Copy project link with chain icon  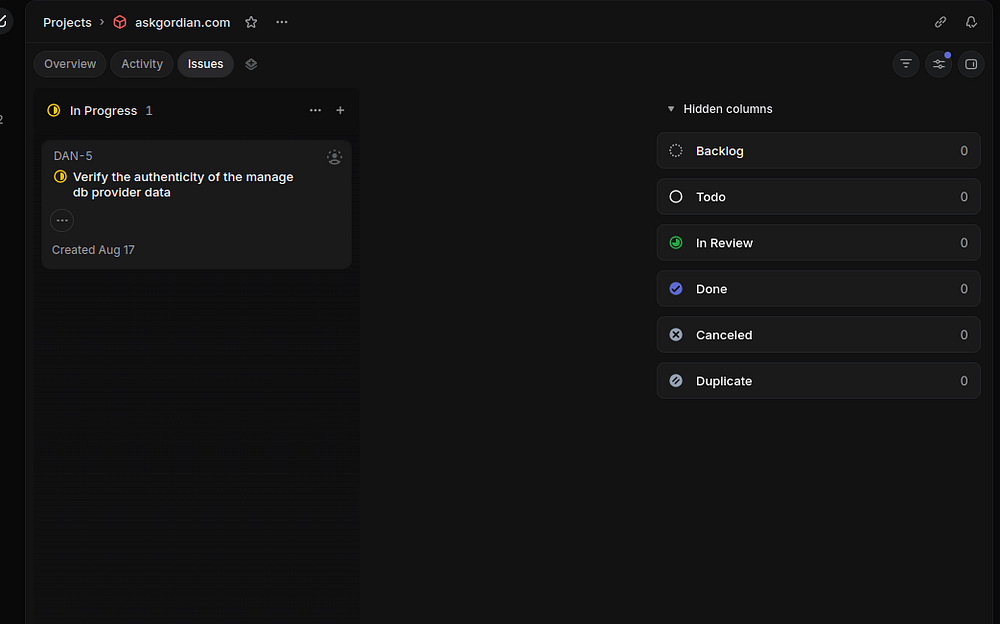940,22
